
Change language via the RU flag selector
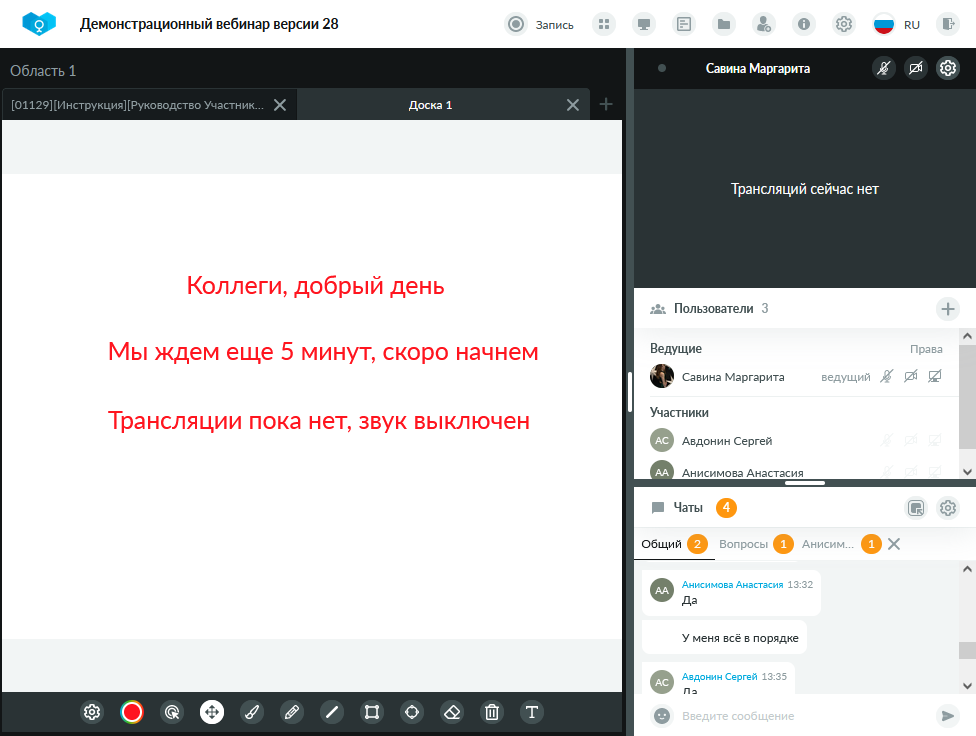pyautogui.click(x=896, y=24)
